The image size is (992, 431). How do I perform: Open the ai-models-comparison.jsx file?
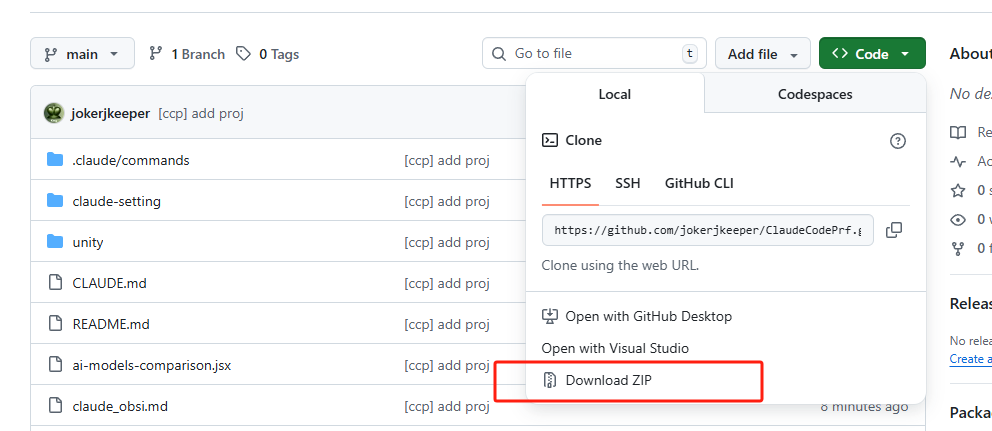pyautogui.click(x=152, y=365)
